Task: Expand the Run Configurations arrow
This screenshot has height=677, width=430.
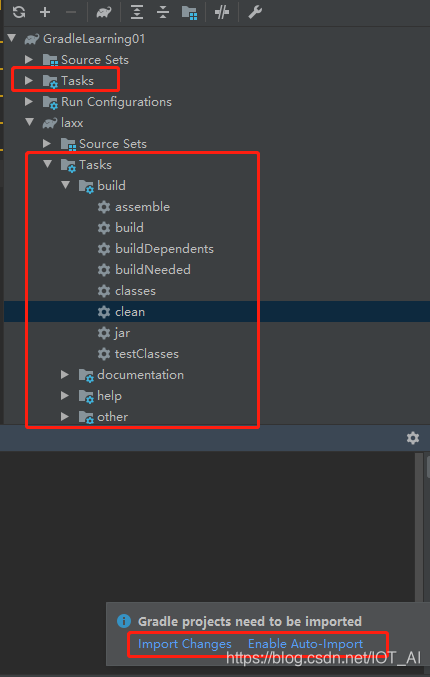Action: click(29, 101)
